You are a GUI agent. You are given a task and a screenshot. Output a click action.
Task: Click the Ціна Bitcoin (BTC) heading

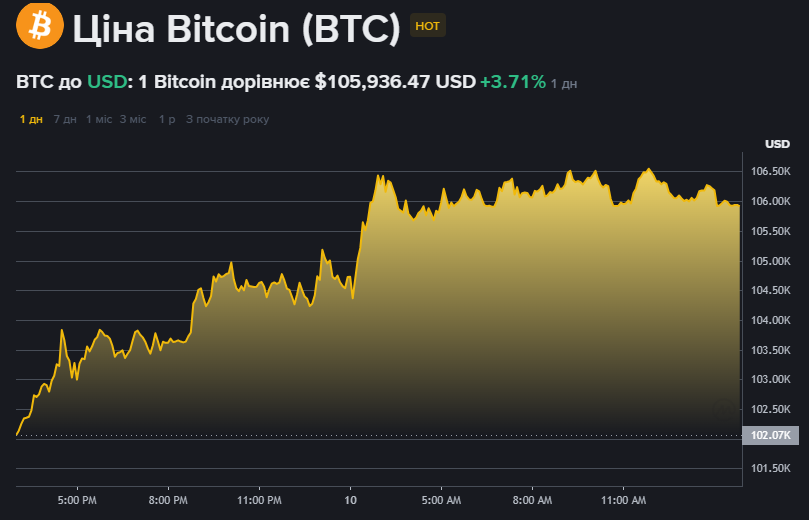pyautogui.click(x=237, y=28)
